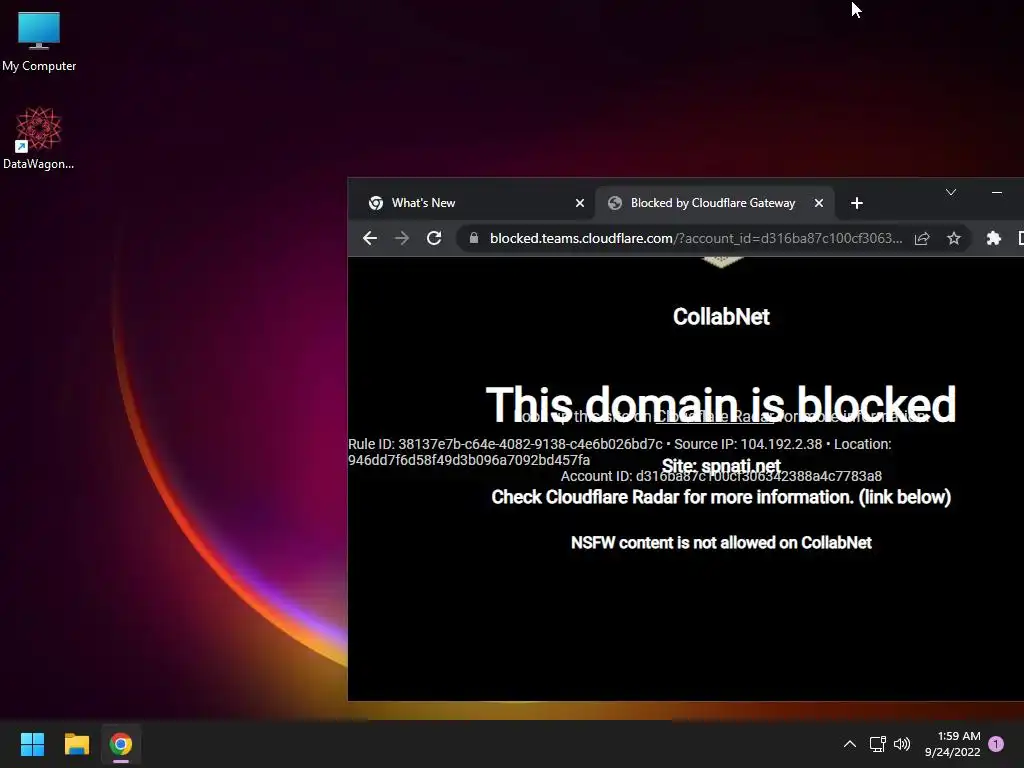
Task: Go back using Chrome's back arrow
Action: tap(370, 238)
